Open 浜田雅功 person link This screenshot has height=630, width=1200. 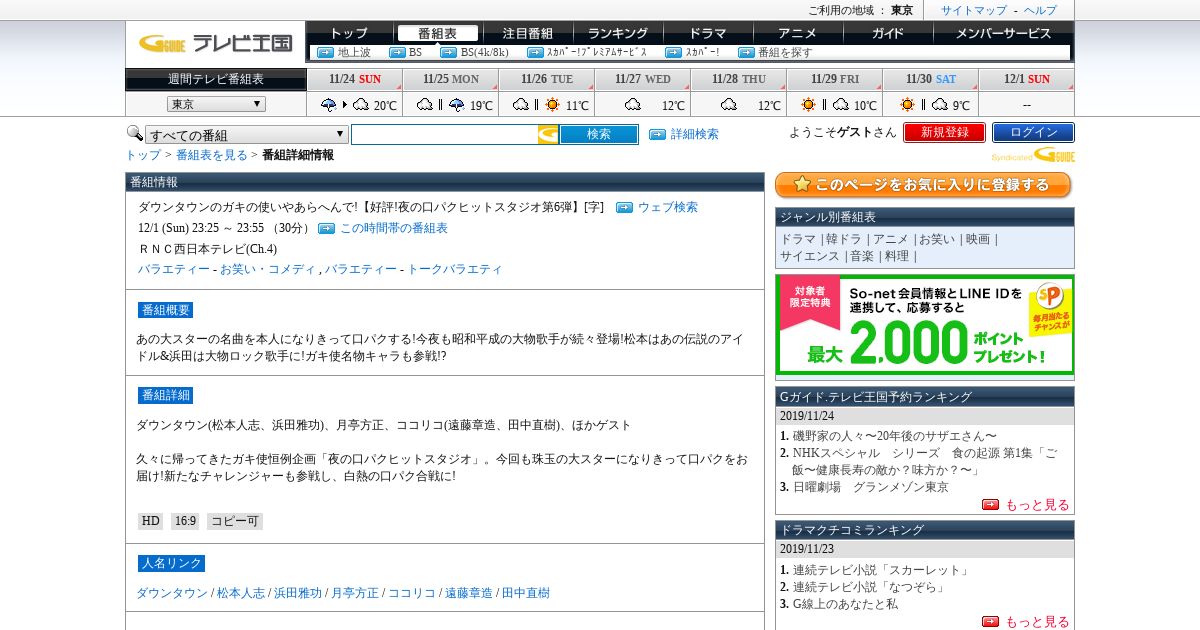[298, 593]
